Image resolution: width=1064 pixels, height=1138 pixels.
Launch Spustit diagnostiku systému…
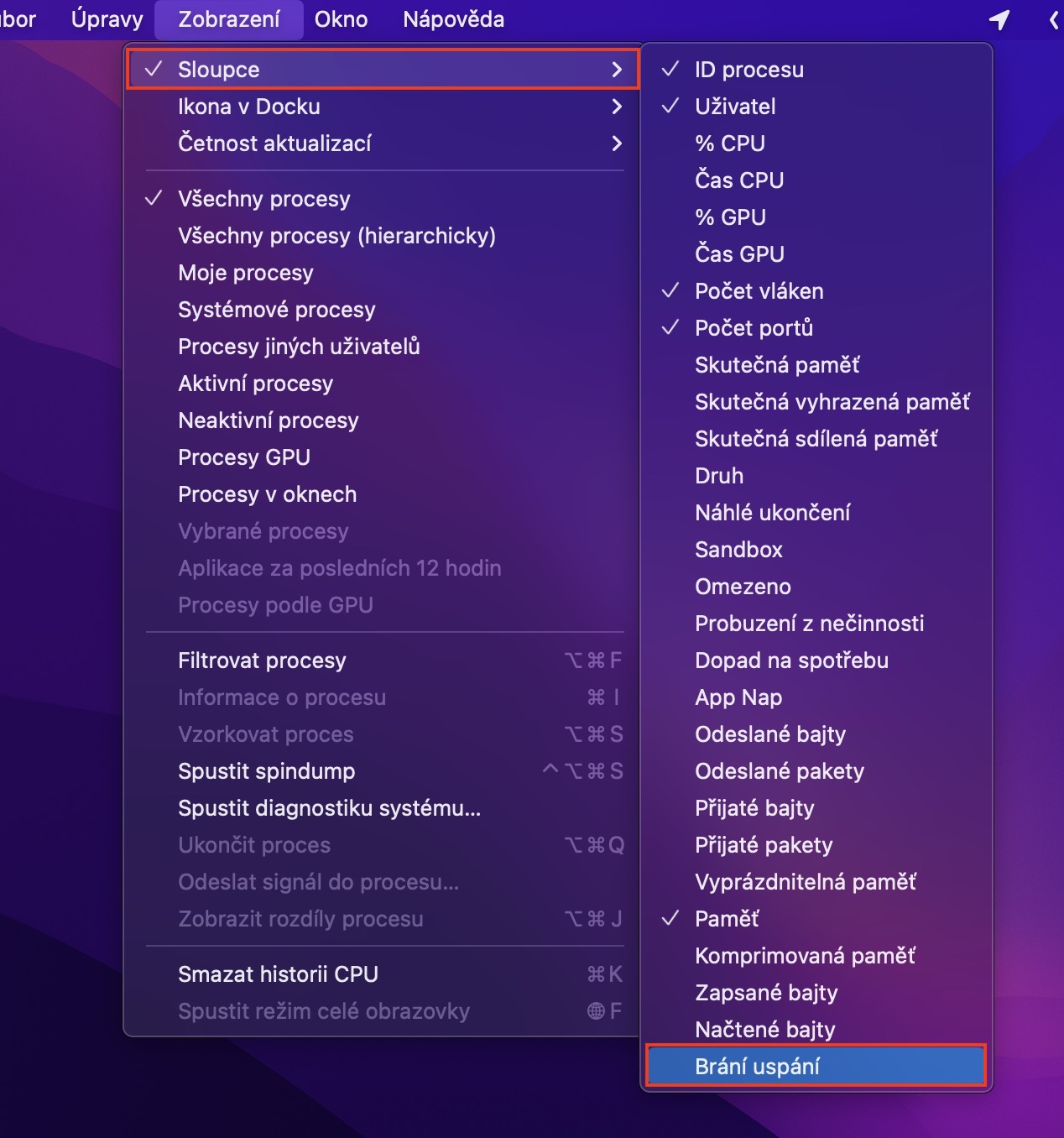tap(329, 808)
